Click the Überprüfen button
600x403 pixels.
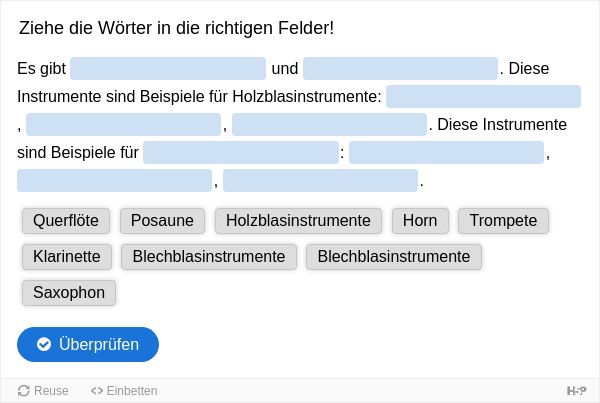pos(88,344)
